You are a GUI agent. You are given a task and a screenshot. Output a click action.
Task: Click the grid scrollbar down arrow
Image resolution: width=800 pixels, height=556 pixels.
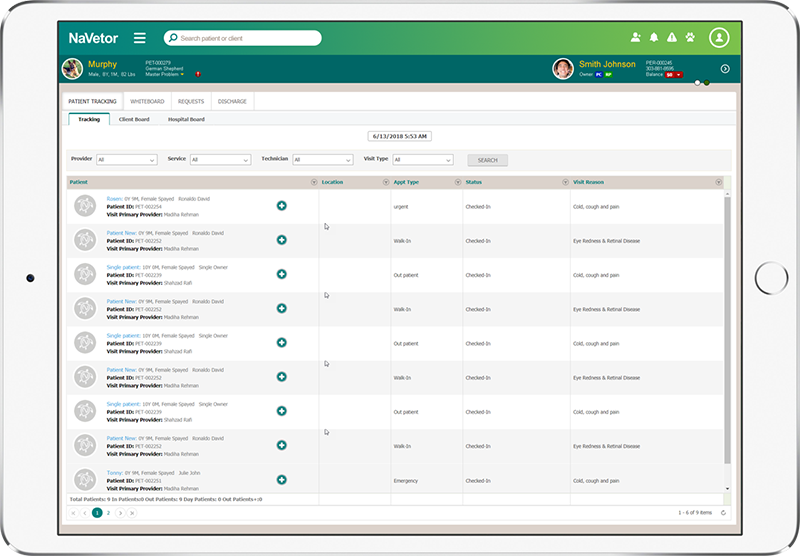pos(727,489)
